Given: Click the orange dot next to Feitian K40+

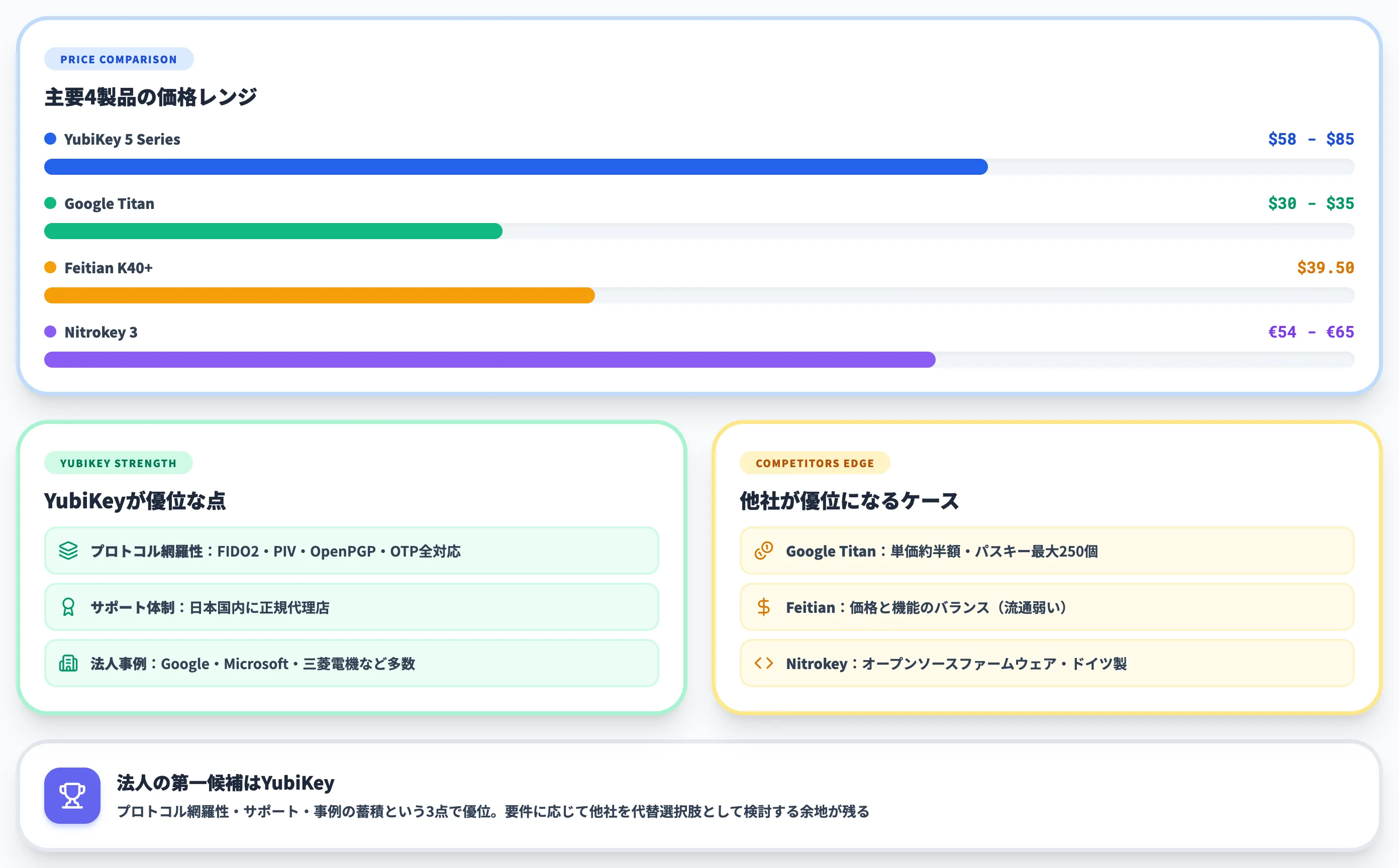Looking at the screenshot, I should [50, 267].
